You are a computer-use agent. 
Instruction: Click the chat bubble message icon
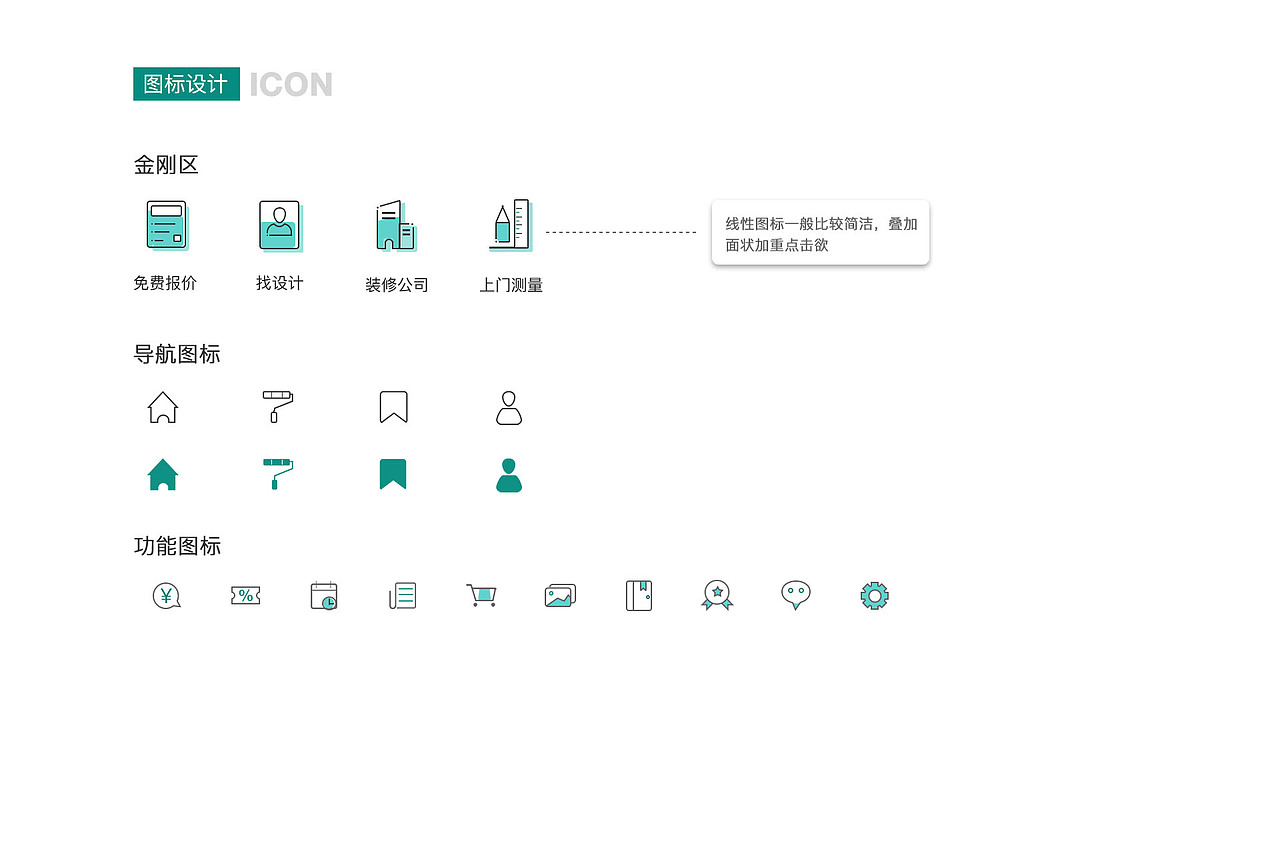pyautogui.click(x=795, y=595)
